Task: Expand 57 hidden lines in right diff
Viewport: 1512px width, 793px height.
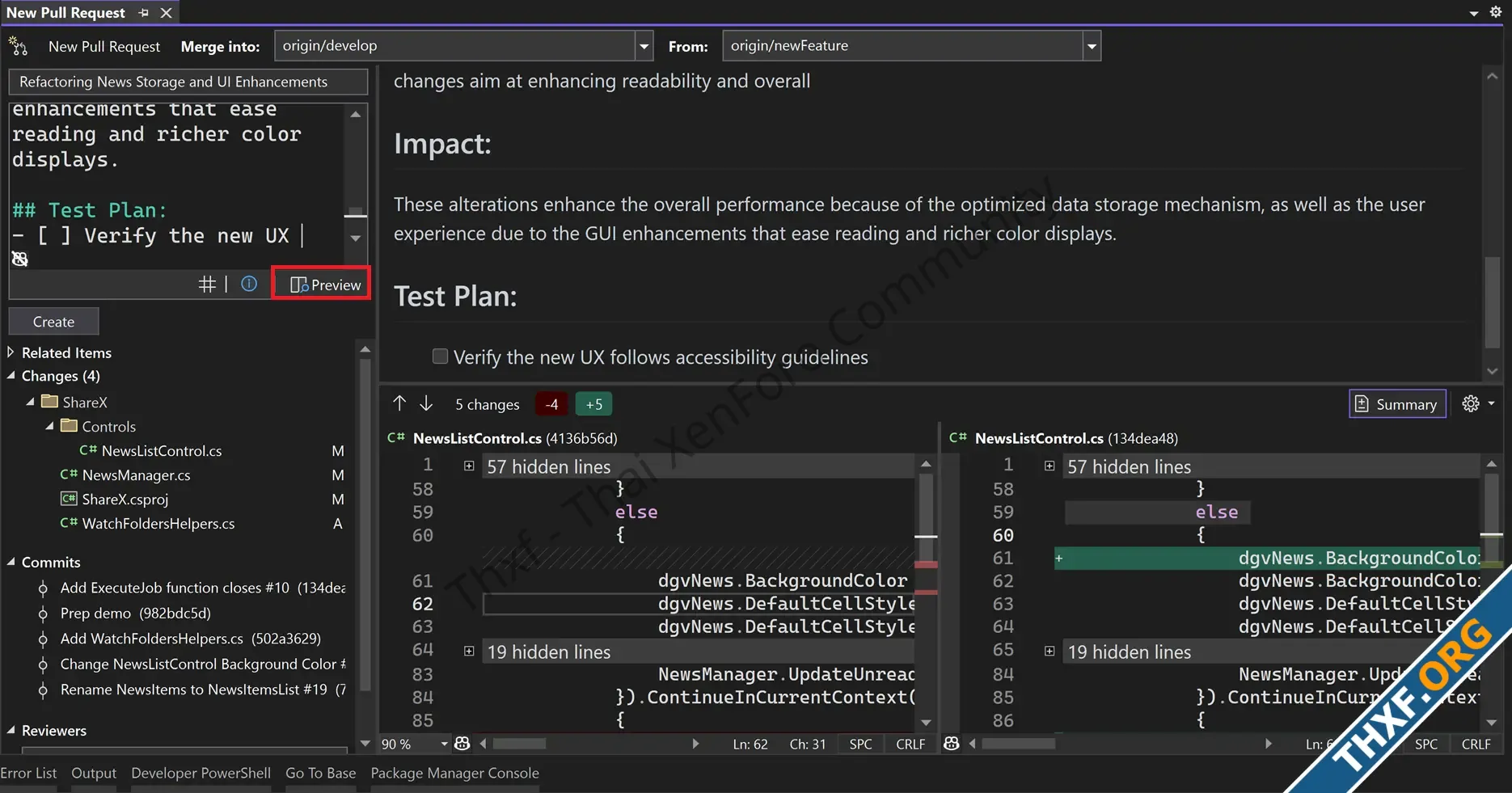Action: point(1050,466)
